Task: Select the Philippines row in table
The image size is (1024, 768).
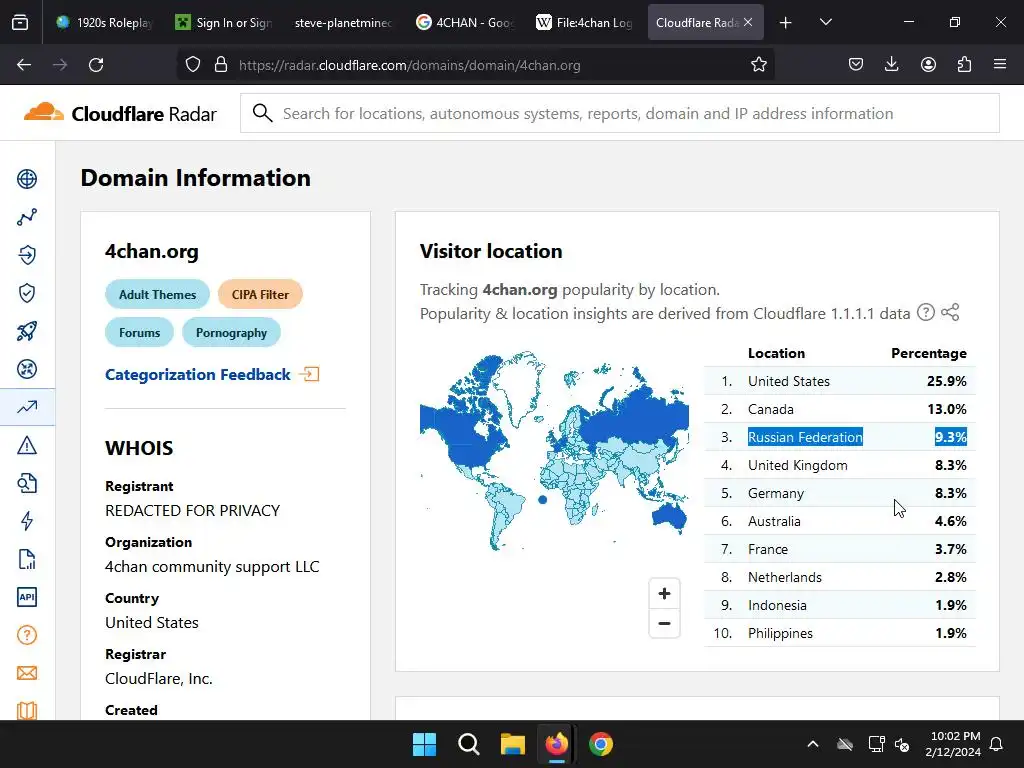Action: coord(840,633)
